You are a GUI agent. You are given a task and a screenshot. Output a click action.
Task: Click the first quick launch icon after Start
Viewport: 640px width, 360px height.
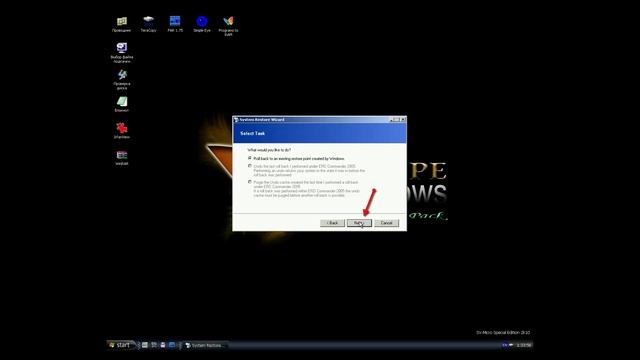point(145,345)
